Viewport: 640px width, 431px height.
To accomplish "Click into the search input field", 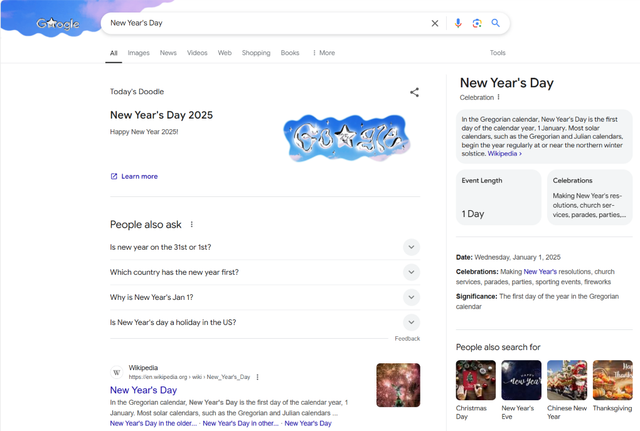I will [260, 23].
